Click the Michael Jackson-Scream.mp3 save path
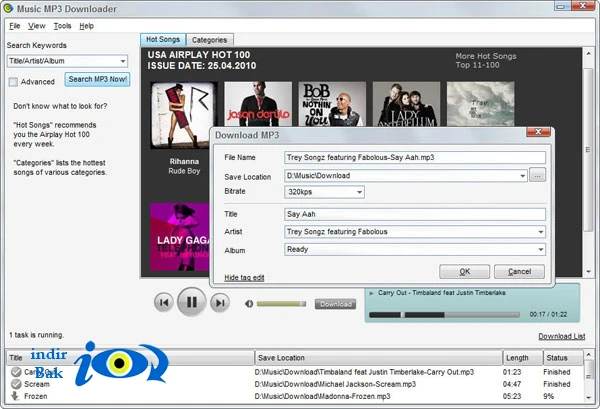The image size is (600, 409). [335, 384]
